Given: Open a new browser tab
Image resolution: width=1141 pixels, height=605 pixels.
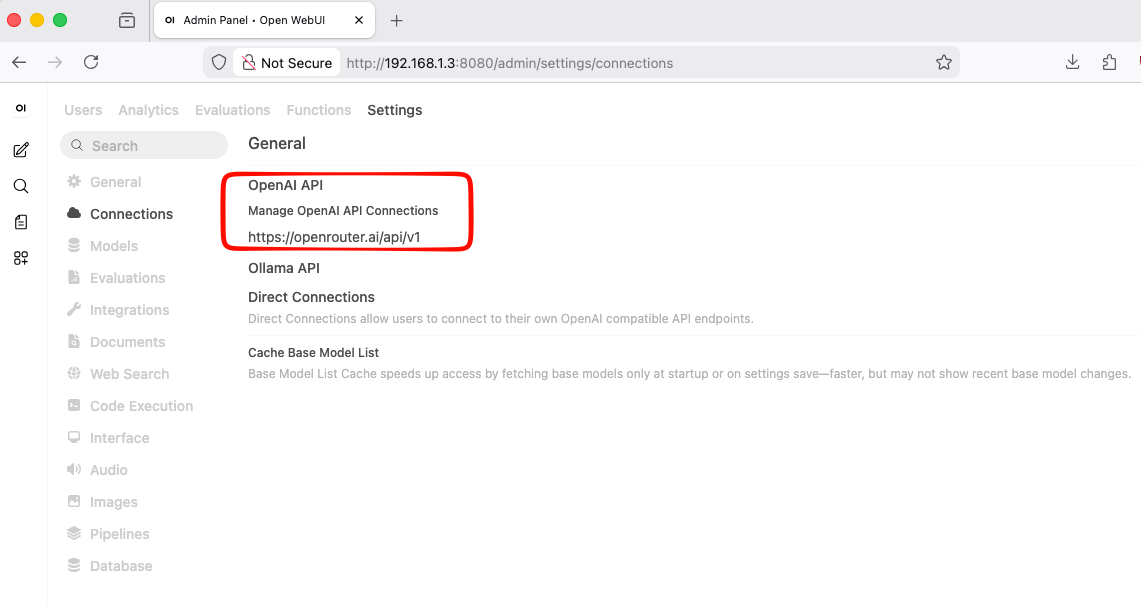Looking at the screenshot, I should pyautogui.click(x=397, y=20).
